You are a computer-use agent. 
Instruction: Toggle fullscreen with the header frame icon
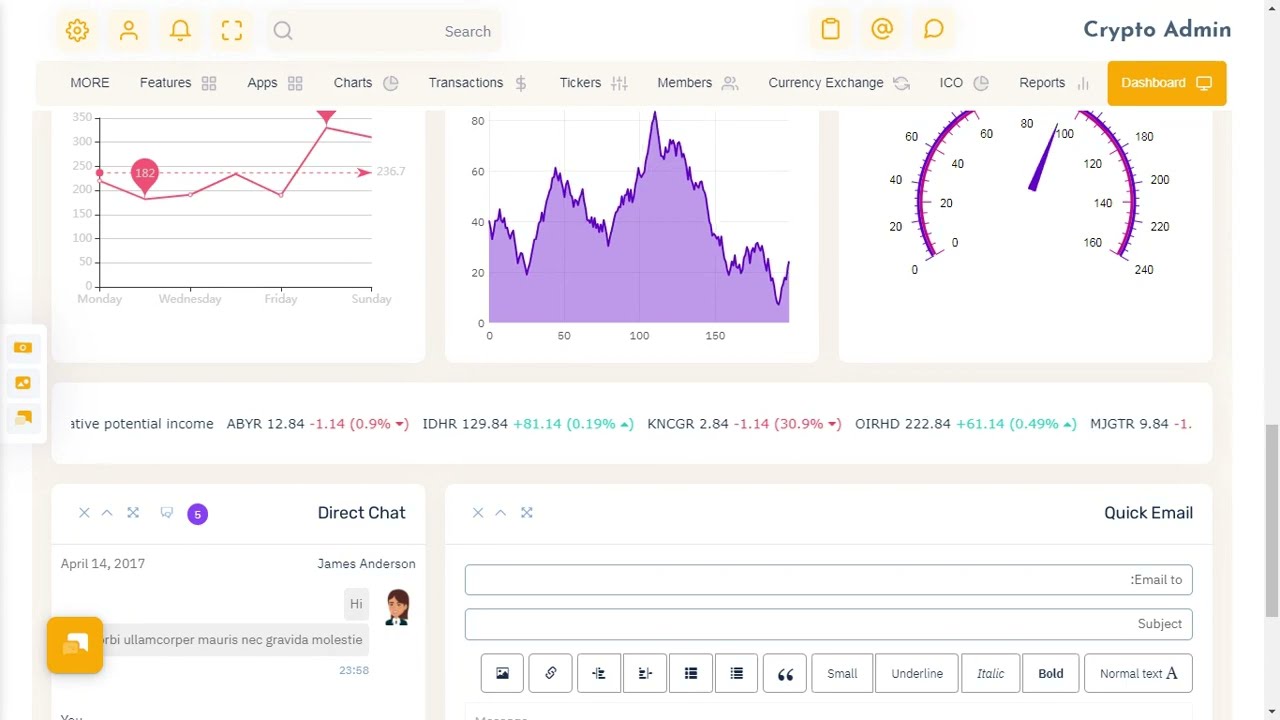pos(232,30)
